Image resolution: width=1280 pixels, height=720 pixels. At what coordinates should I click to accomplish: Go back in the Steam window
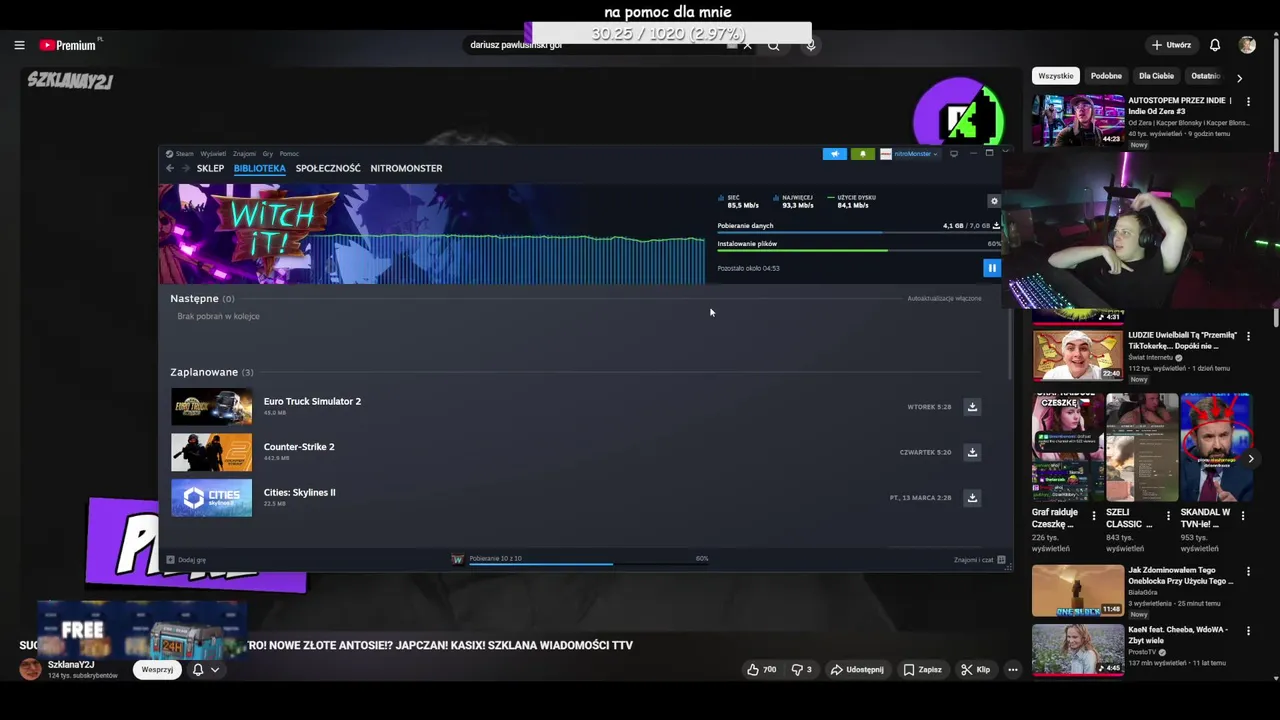(x=170, y=168)
